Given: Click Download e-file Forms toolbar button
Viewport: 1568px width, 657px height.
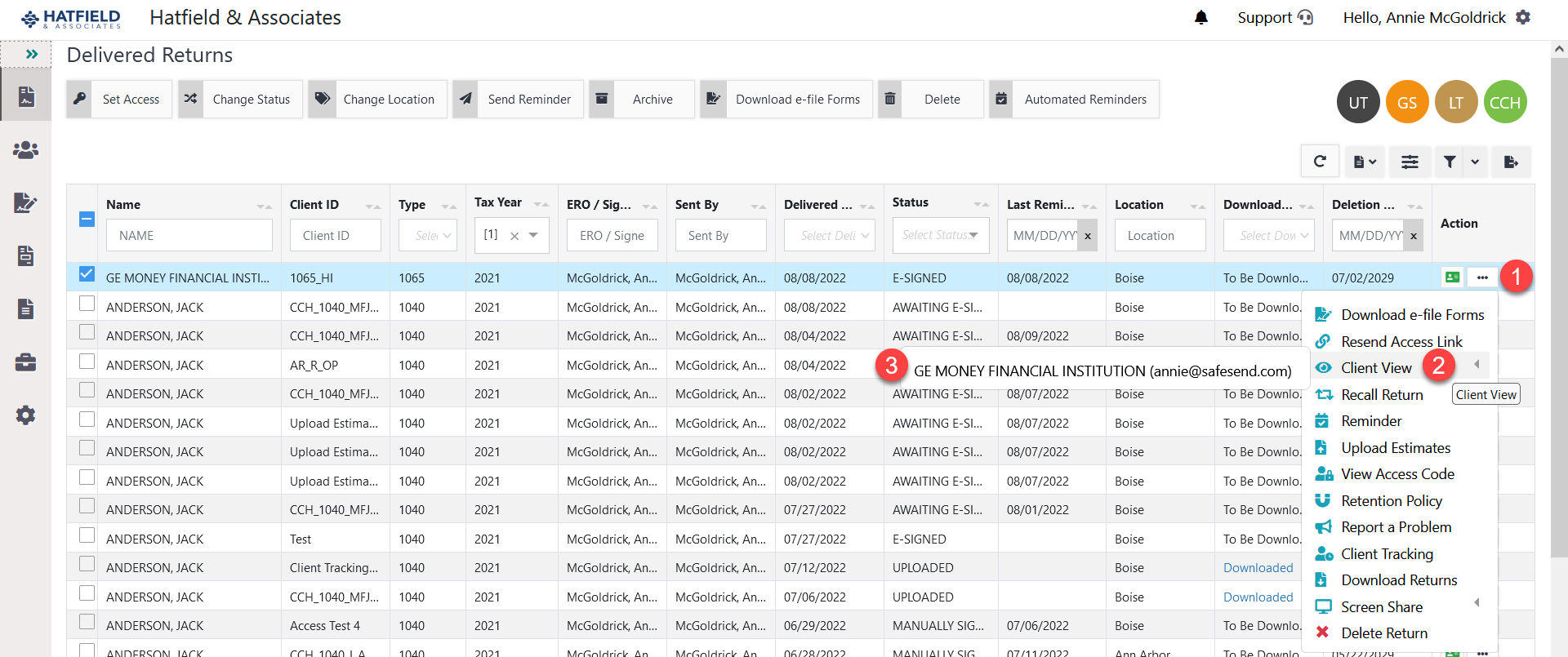Looking at the screenshot, I should (786, 99).
